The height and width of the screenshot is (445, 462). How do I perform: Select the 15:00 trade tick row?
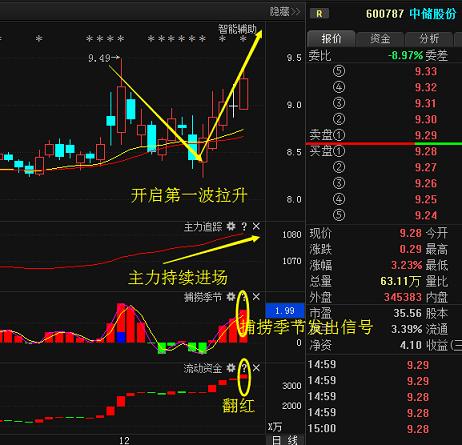click(x=384, y=428)
